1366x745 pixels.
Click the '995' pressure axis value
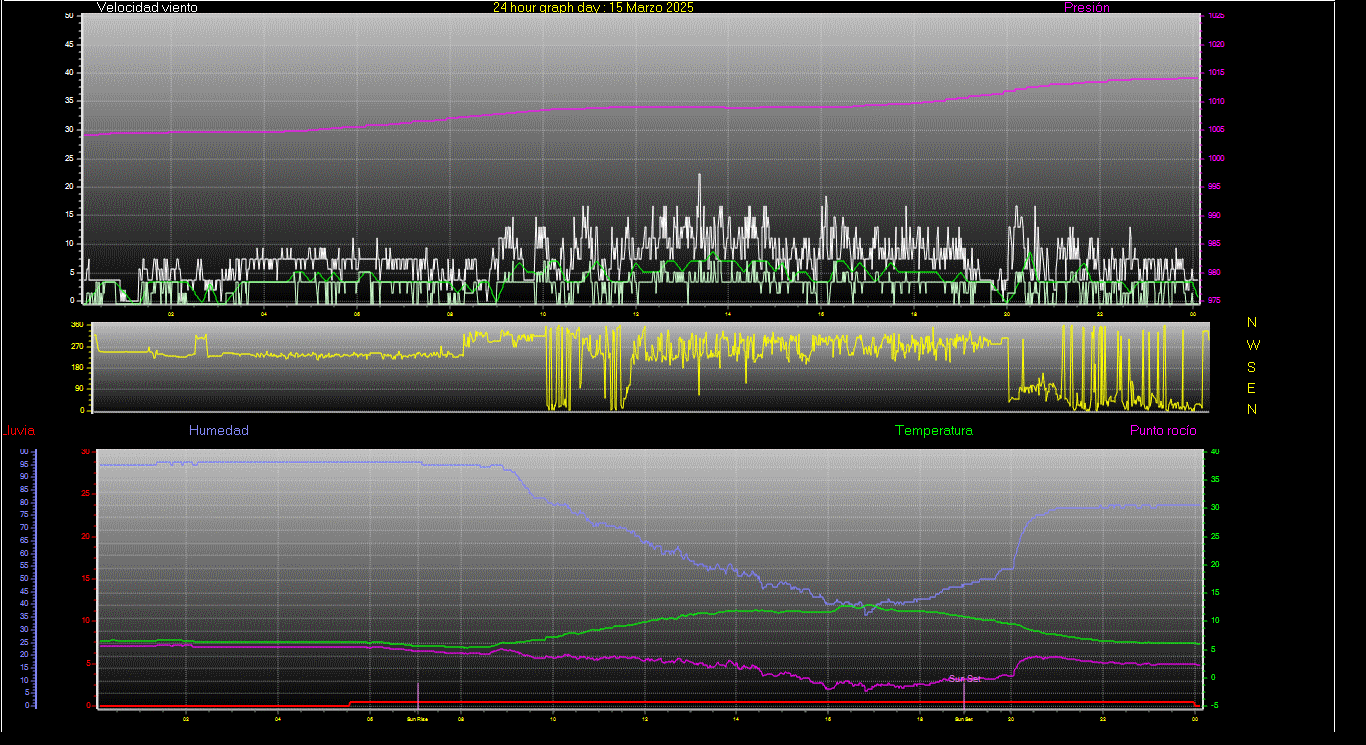(1214, 187)
